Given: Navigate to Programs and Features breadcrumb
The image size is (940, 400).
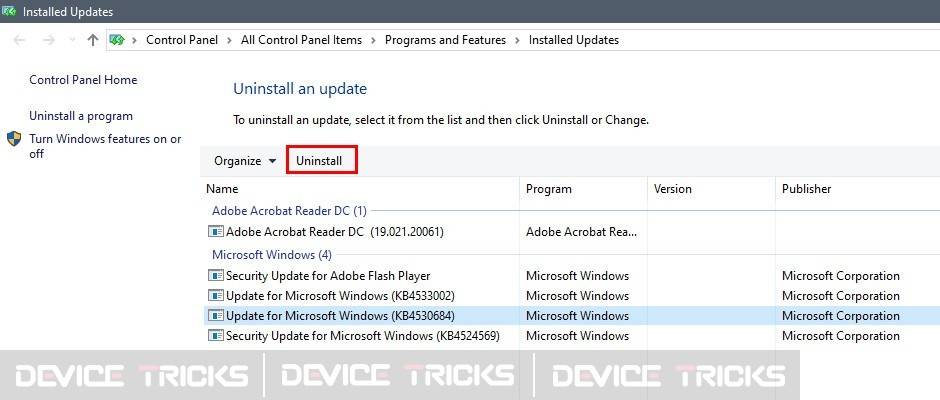Looking at the screenshot, I should tap(445, 40).
